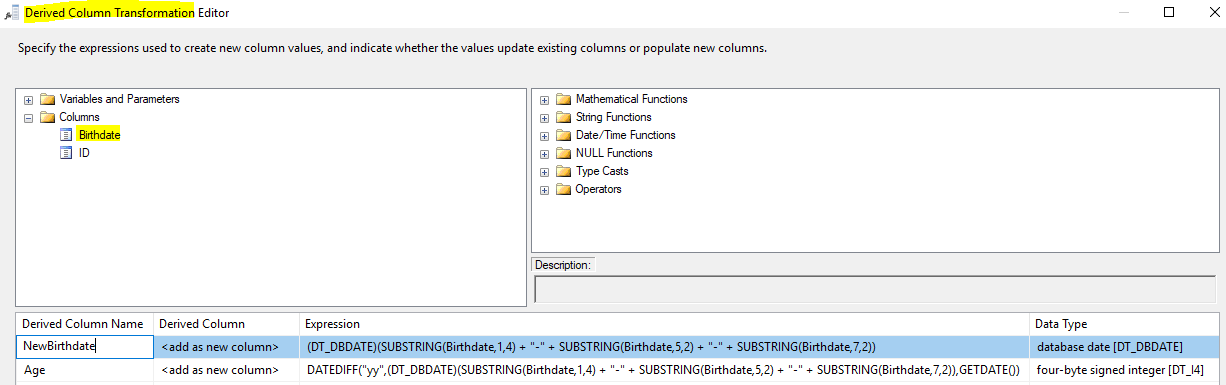Select the Mathematical Functions label
Viewport: 1226px width, 385px height.
(632, 100)
